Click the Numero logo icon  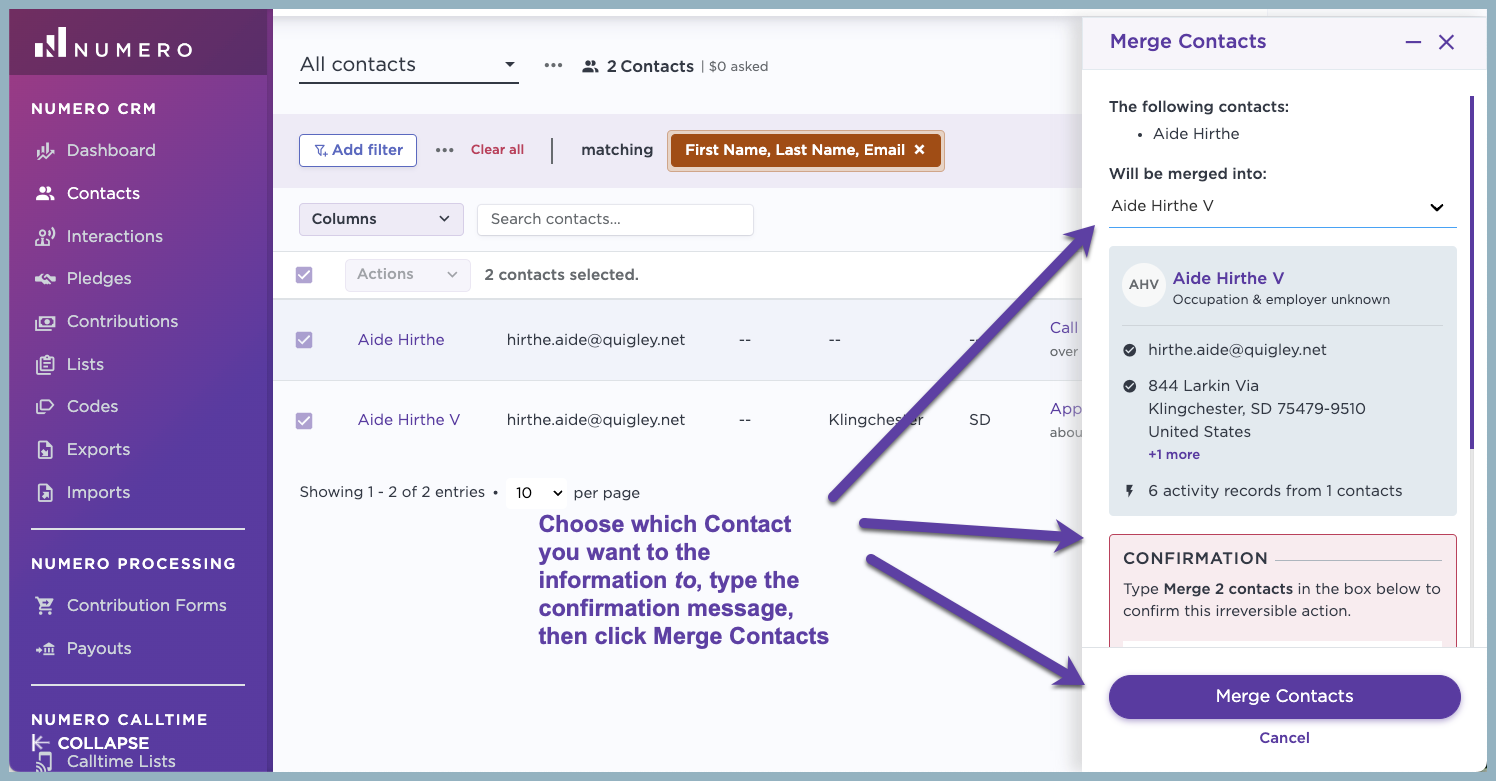pos(50,43)
